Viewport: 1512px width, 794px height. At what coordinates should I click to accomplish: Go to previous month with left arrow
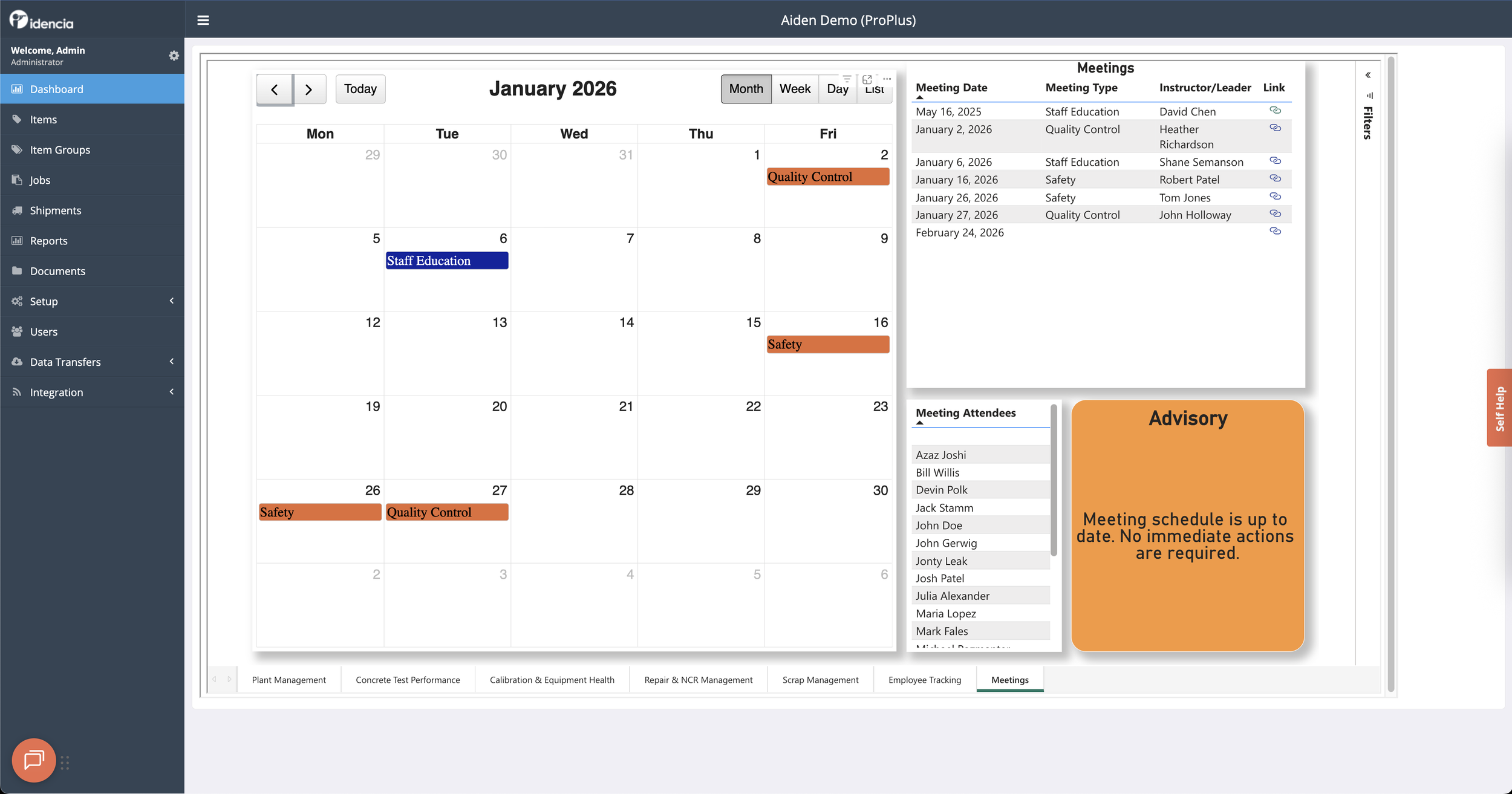pos(275,89)
